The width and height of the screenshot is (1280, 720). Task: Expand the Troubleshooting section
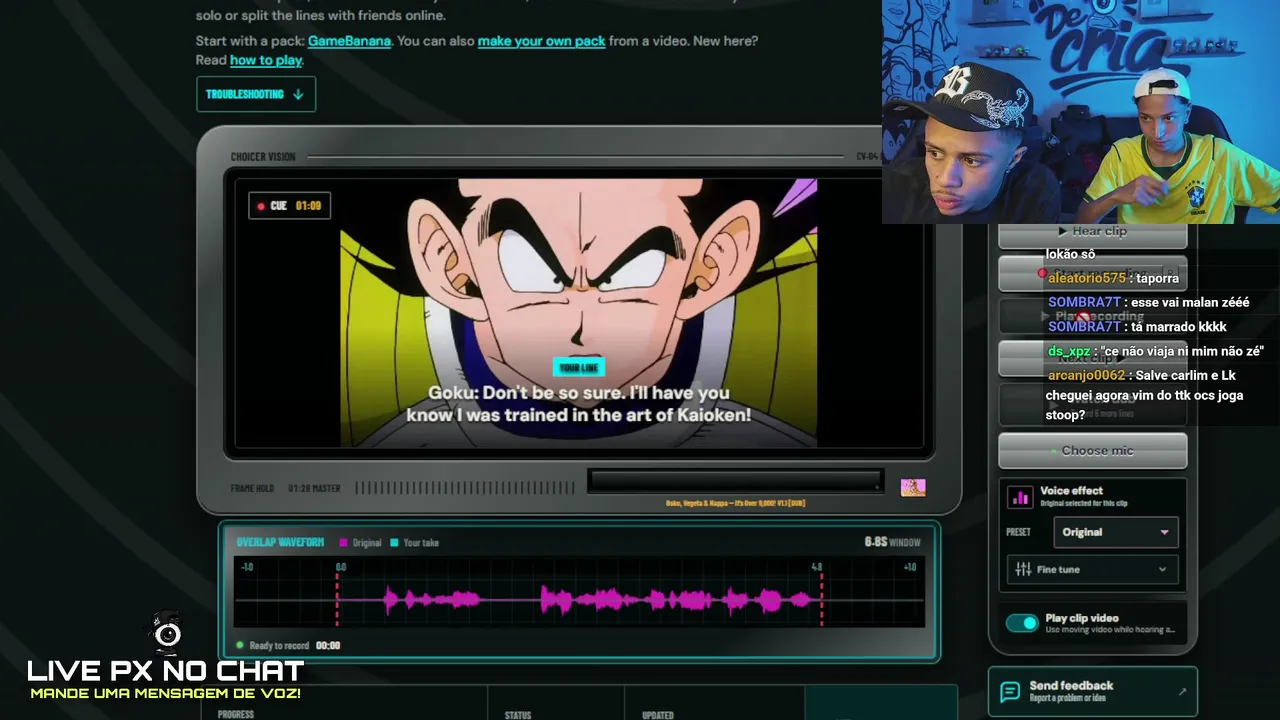(256, 94)
